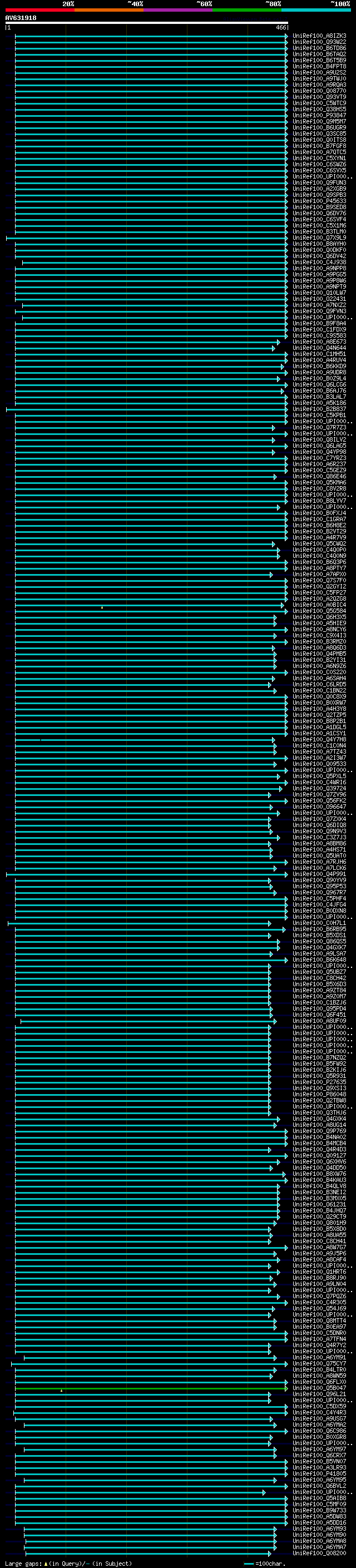Image resolution: width=356 pixels, height=1568 pixels.
Task: Click the hit label UniRef100_Q6LAG5
Action: point(319,446)
